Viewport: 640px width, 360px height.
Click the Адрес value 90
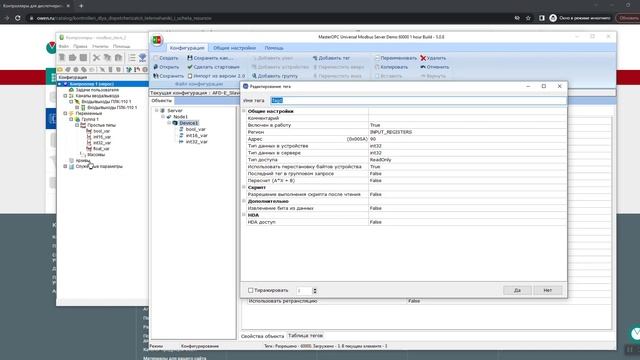[x=373, y=139]
